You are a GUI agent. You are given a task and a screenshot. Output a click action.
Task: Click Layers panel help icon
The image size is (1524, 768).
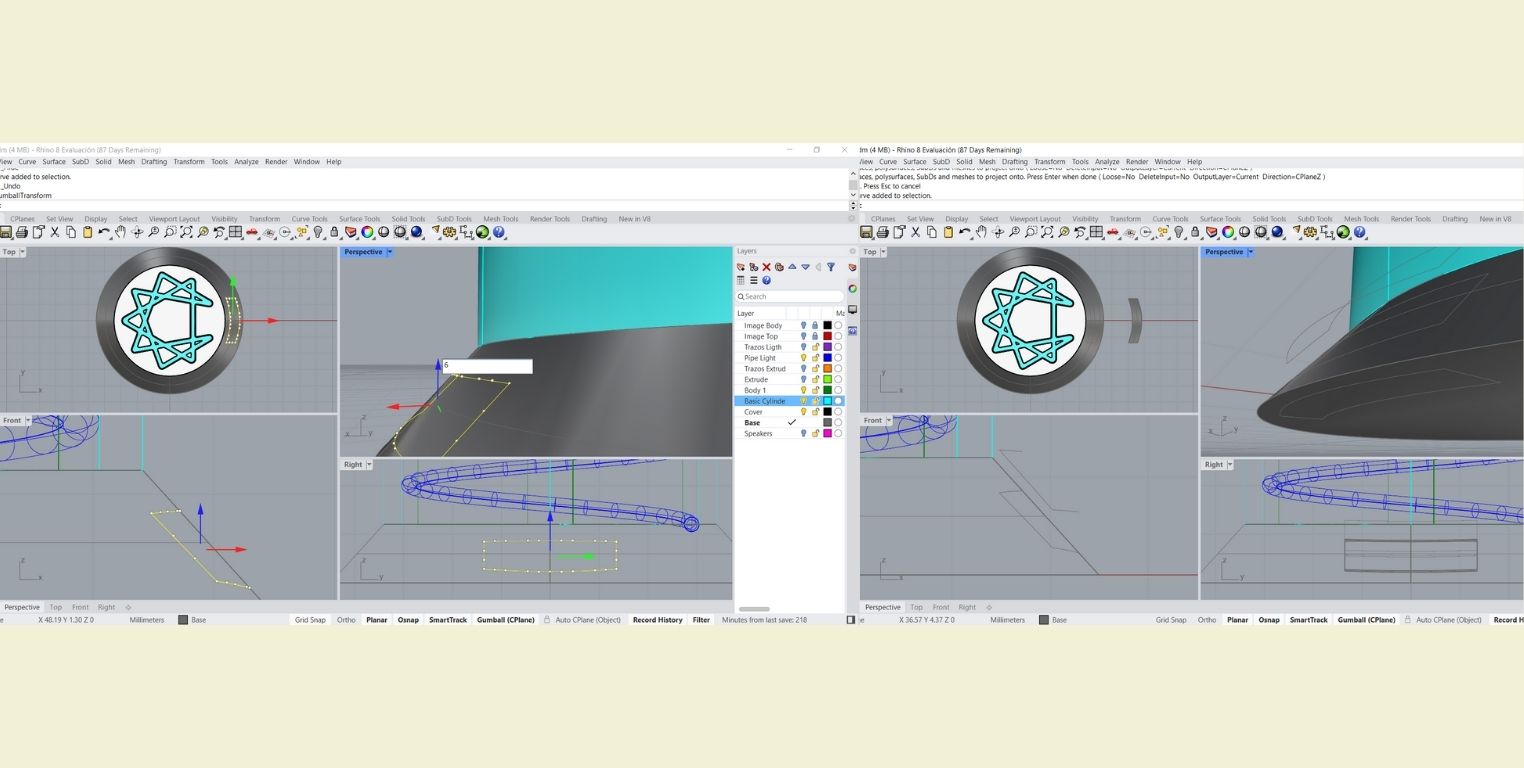pyautogui.click(x=766, y=280)
